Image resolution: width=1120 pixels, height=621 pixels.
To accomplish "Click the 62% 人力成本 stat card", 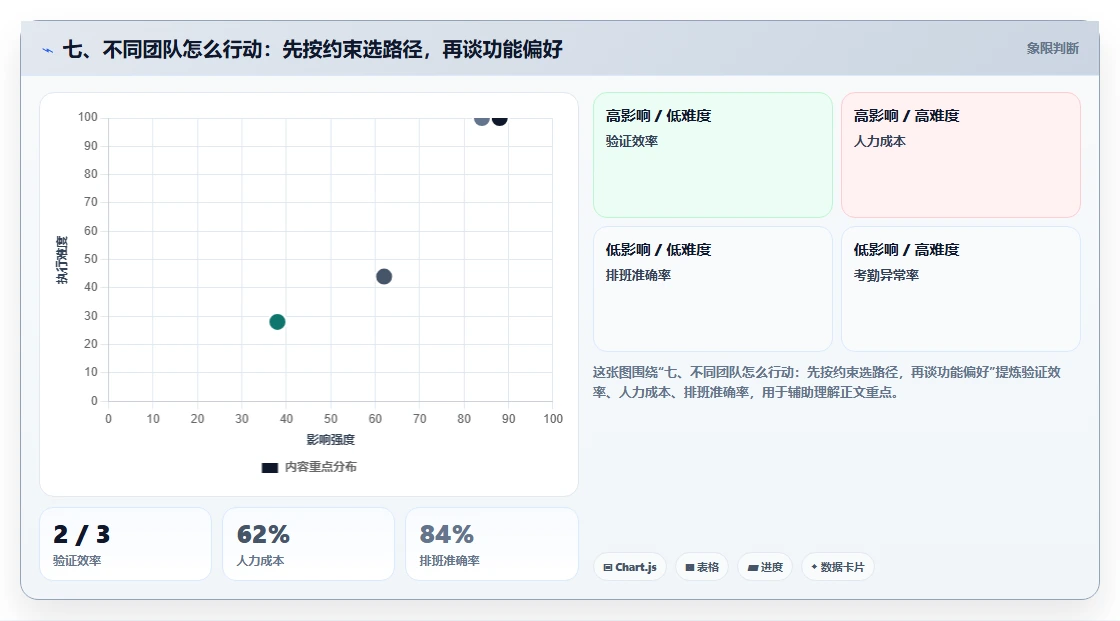I will pyautogui.click(x=309, y=545).
